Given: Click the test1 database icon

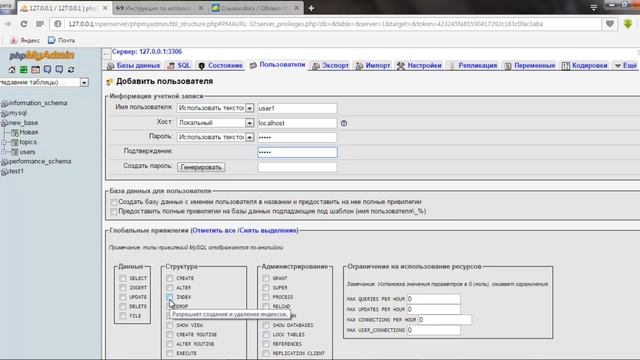Looking at the screenshot, I should [x=4, y=171].
